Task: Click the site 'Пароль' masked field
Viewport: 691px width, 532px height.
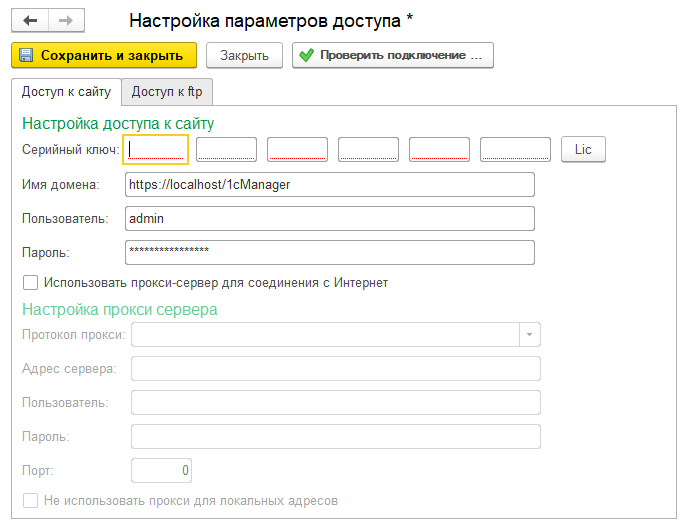Action: (330, 253)
